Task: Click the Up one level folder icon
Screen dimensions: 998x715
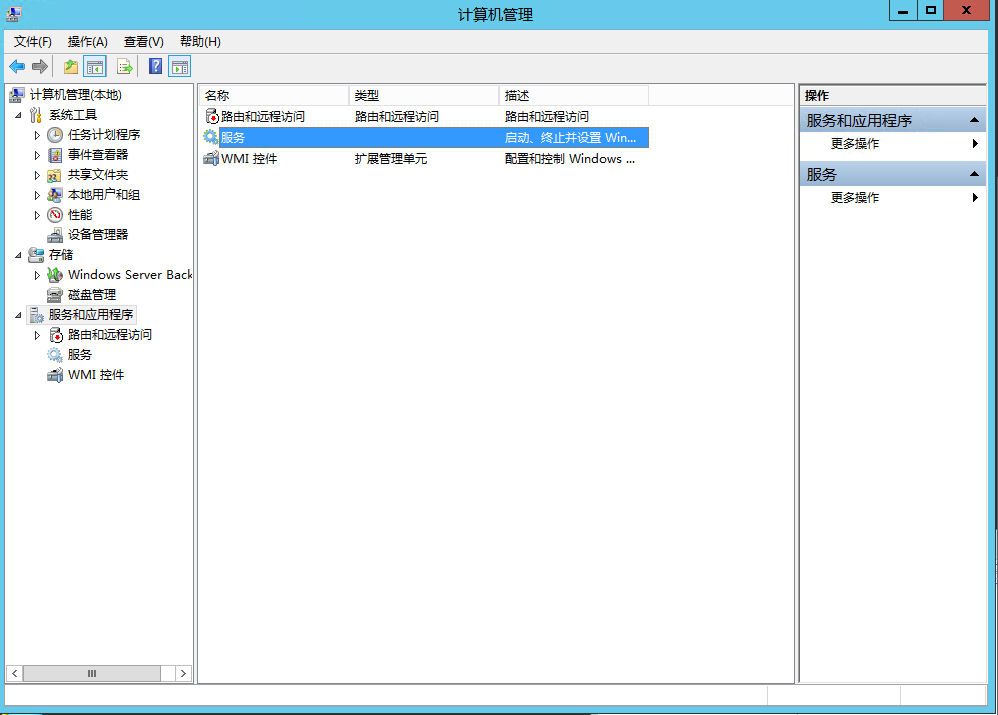Action: [x=70, y=67]
